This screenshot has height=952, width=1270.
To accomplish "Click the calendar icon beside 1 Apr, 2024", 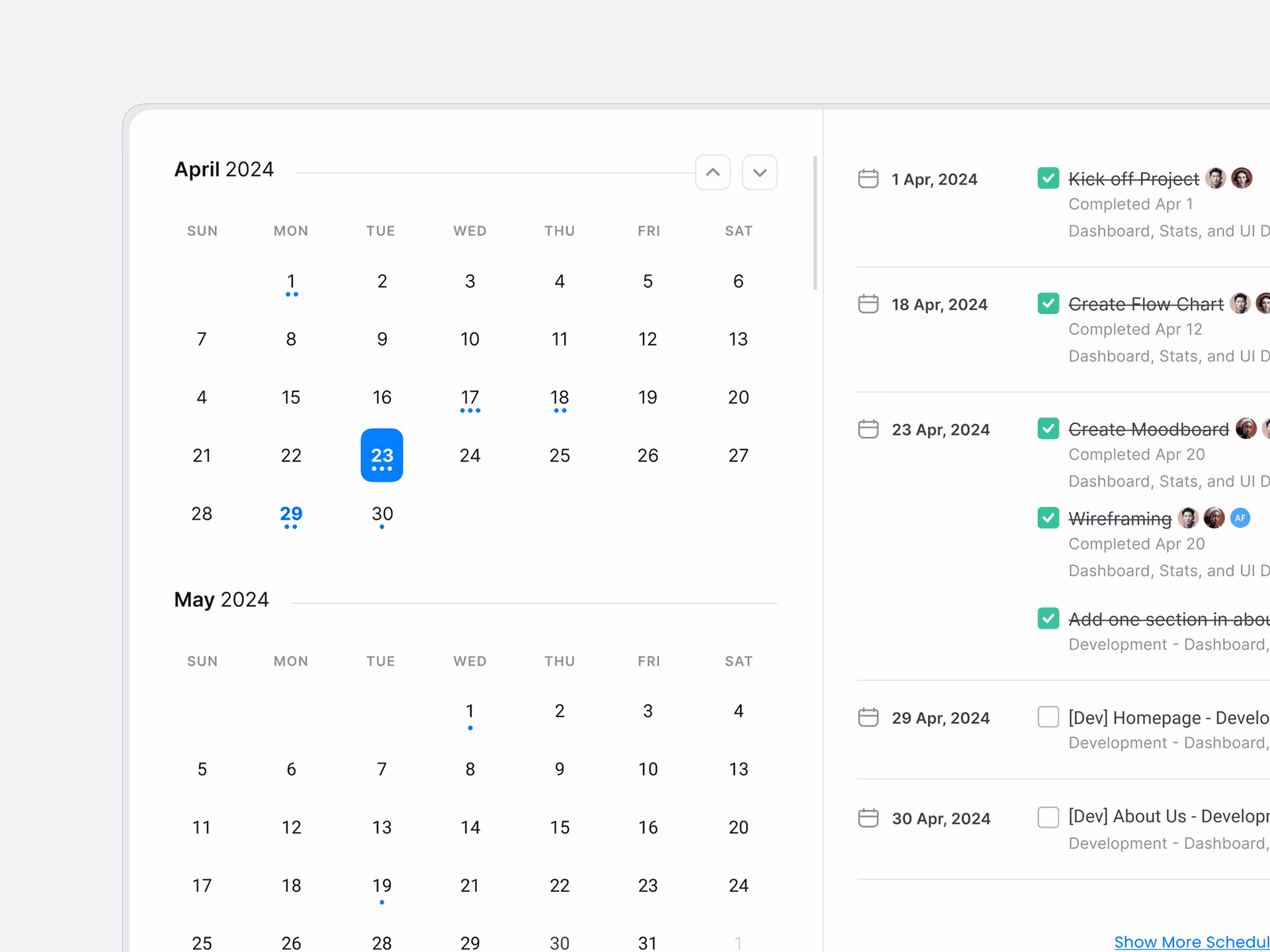I will (x=868, y=178).
